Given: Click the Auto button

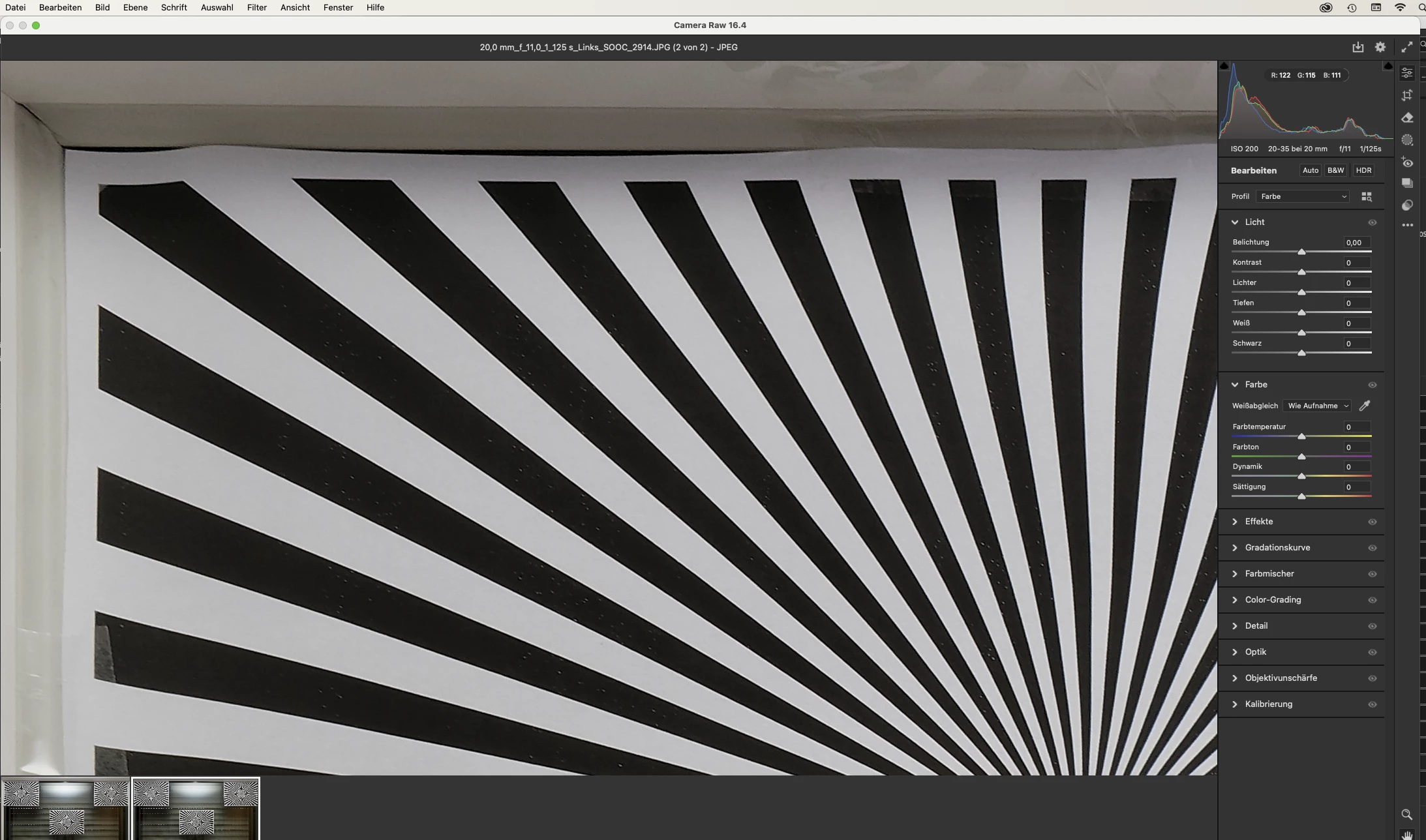Looking at the screenshot, I should pyautogui.click(x=1310, y=170).
